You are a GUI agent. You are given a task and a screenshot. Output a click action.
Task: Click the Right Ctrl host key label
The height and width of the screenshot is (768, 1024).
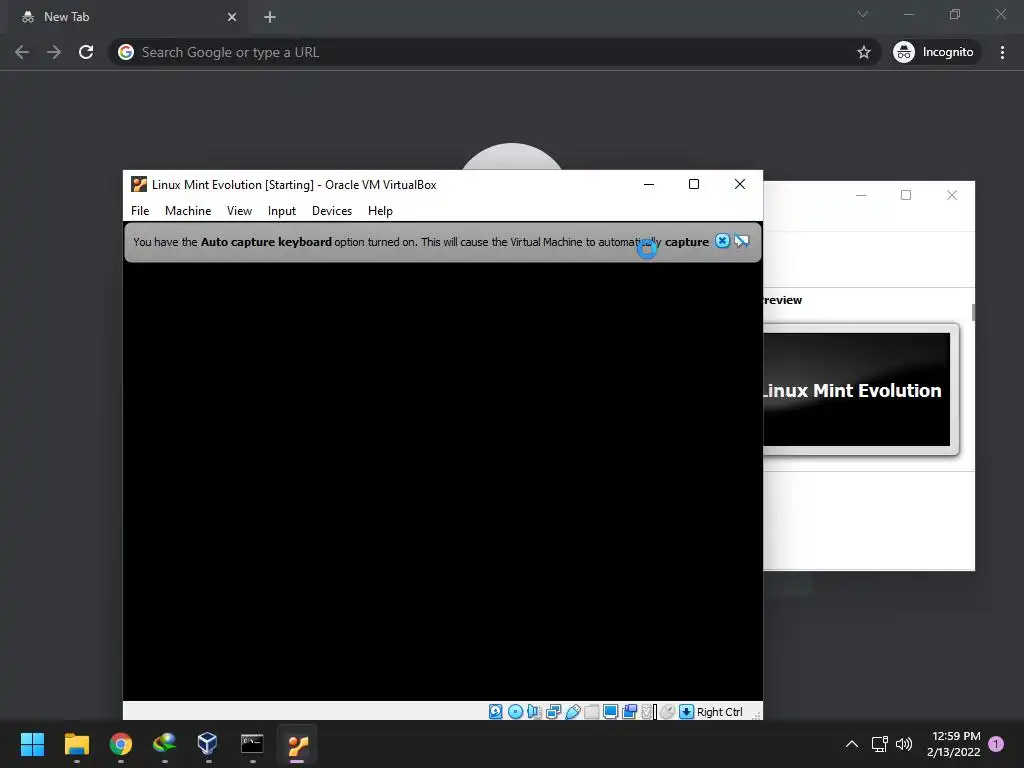720,712
